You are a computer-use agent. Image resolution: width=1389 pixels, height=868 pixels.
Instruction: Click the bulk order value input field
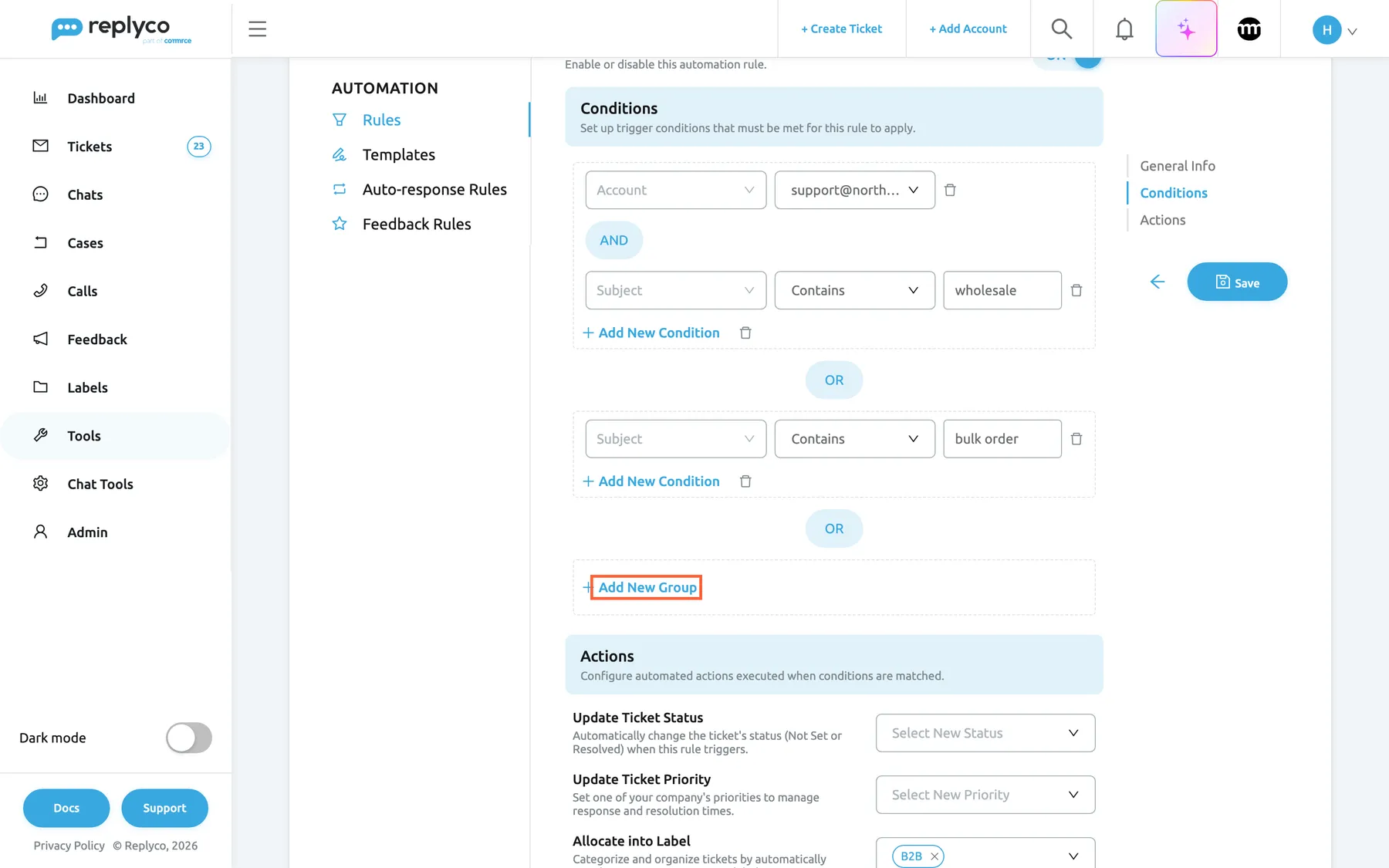pyautogui.click(x=1002, y=439)
